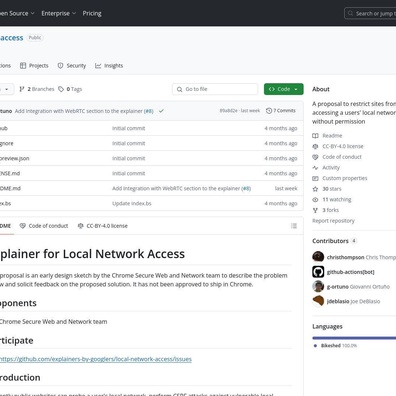Click the heart icon beside Code of conduct in About
The width and height of the screenshot is (396, 396).
pos(315,157)
